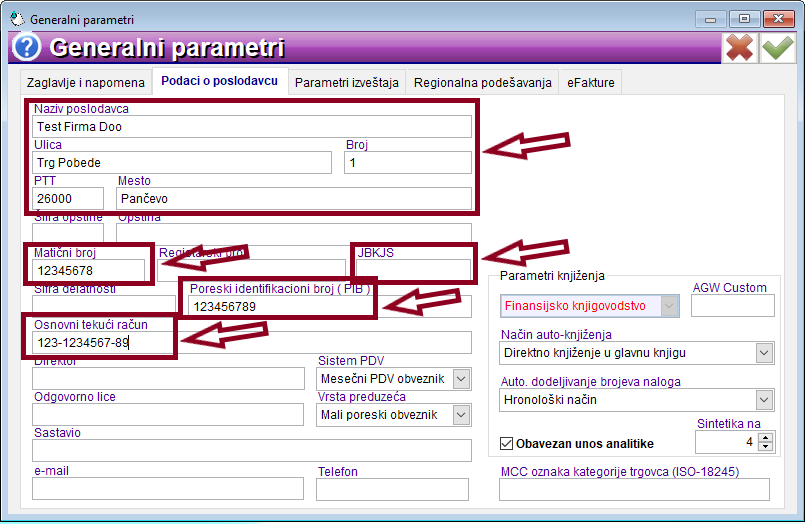Toggle the Obavezan unos analitike checkbox
Viewport: 805px width, 524px height.
click(x=507, y=443)
